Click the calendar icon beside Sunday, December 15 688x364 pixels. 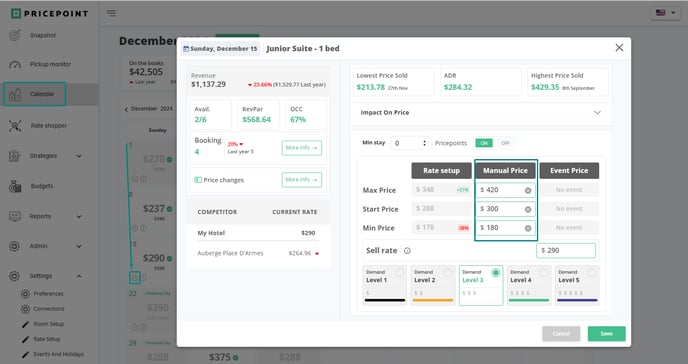[186, 49]
